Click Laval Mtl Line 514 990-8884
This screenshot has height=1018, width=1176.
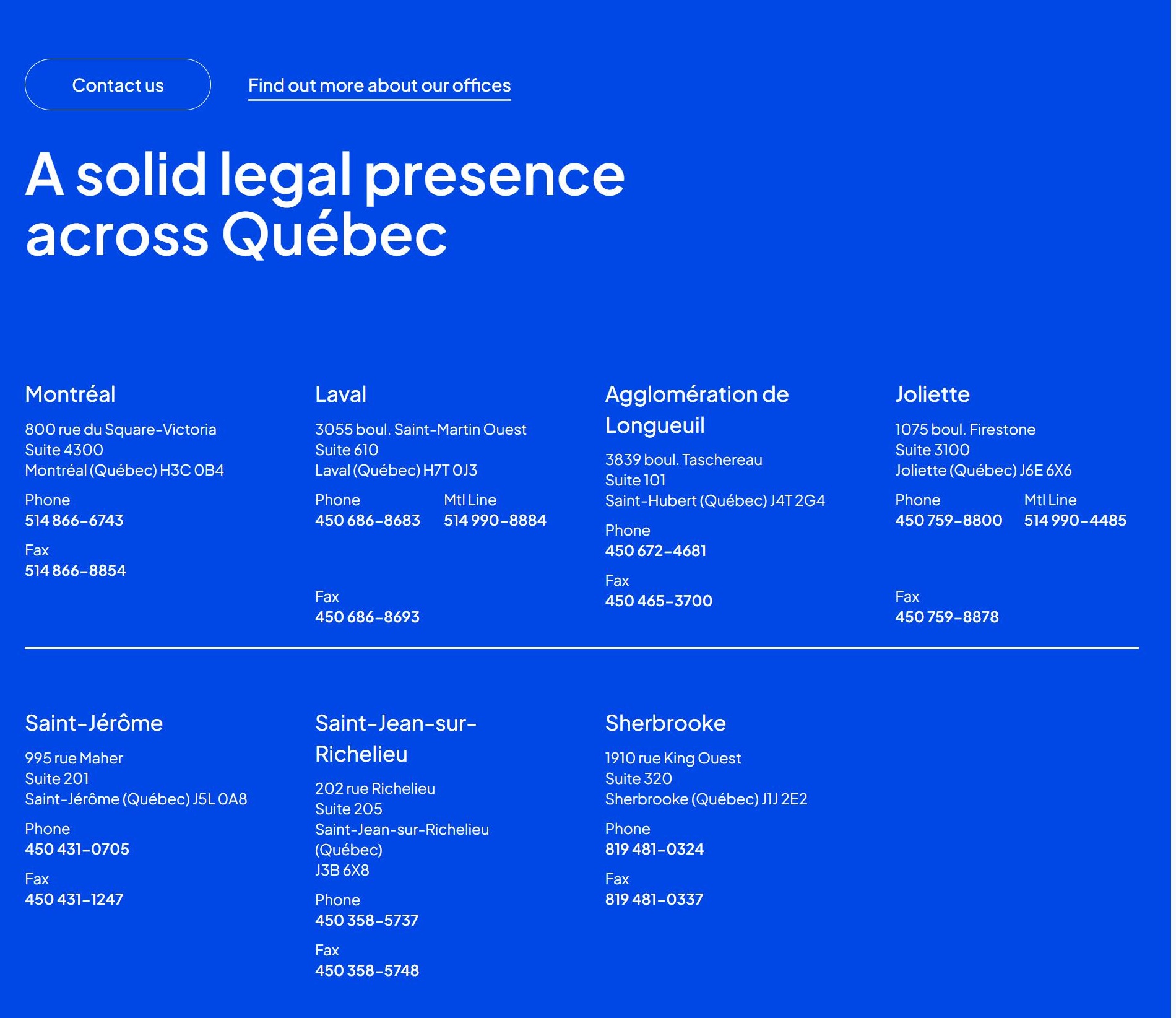[495, 520]
